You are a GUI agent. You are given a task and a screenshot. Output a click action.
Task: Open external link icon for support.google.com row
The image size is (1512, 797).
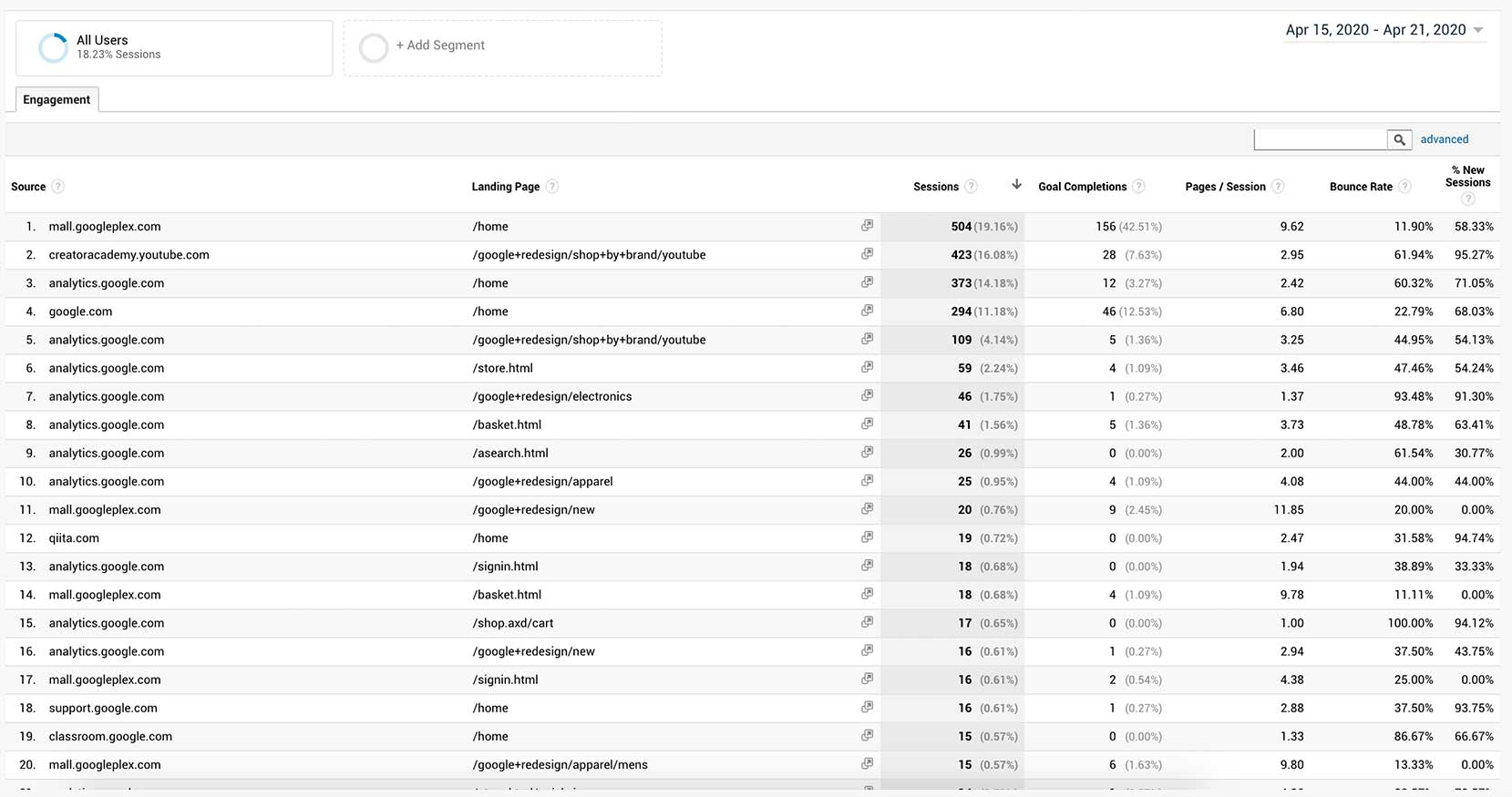pos(867,707)
